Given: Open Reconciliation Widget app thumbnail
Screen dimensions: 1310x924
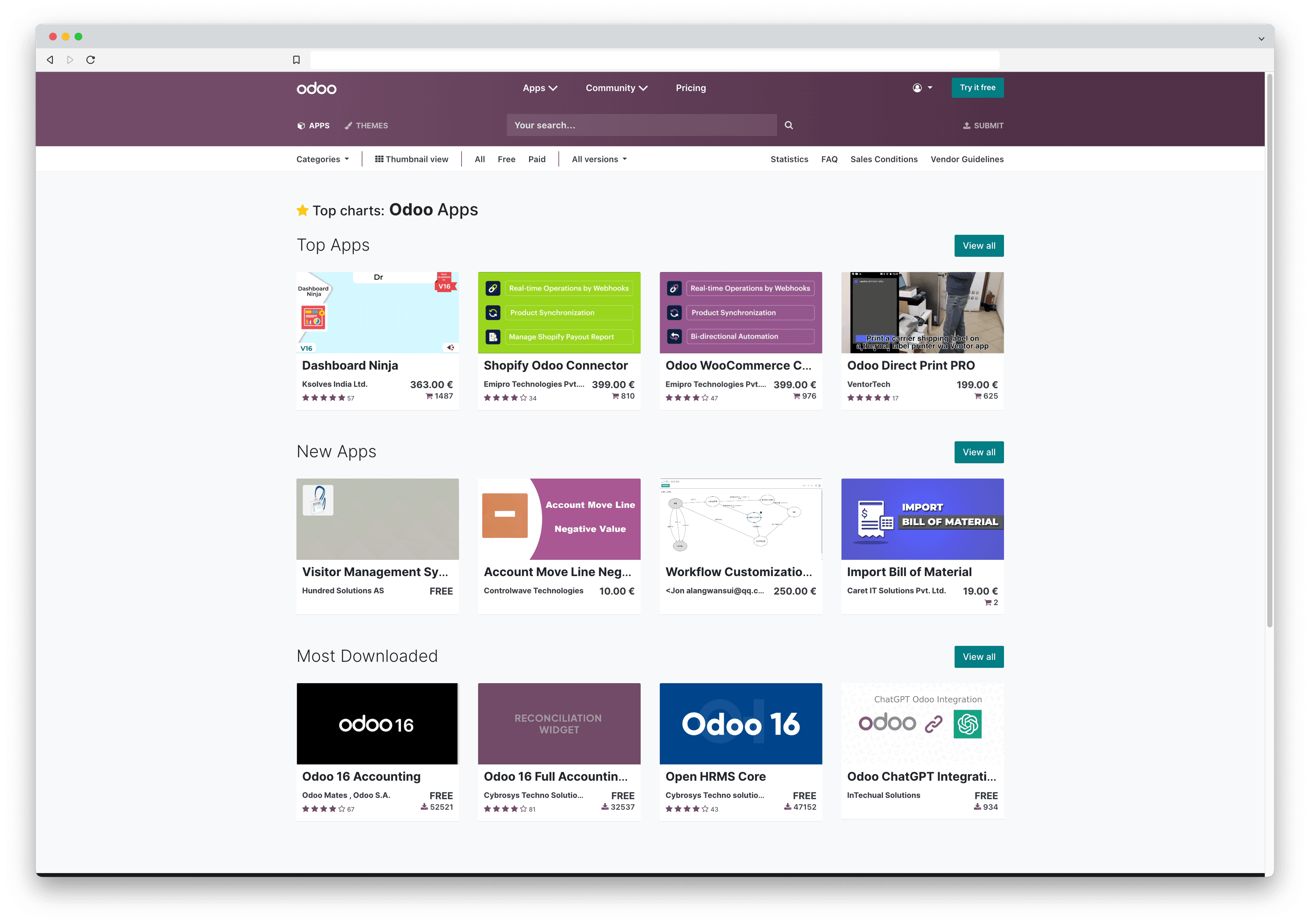Looking at the screenshot, I should (558, 724).
